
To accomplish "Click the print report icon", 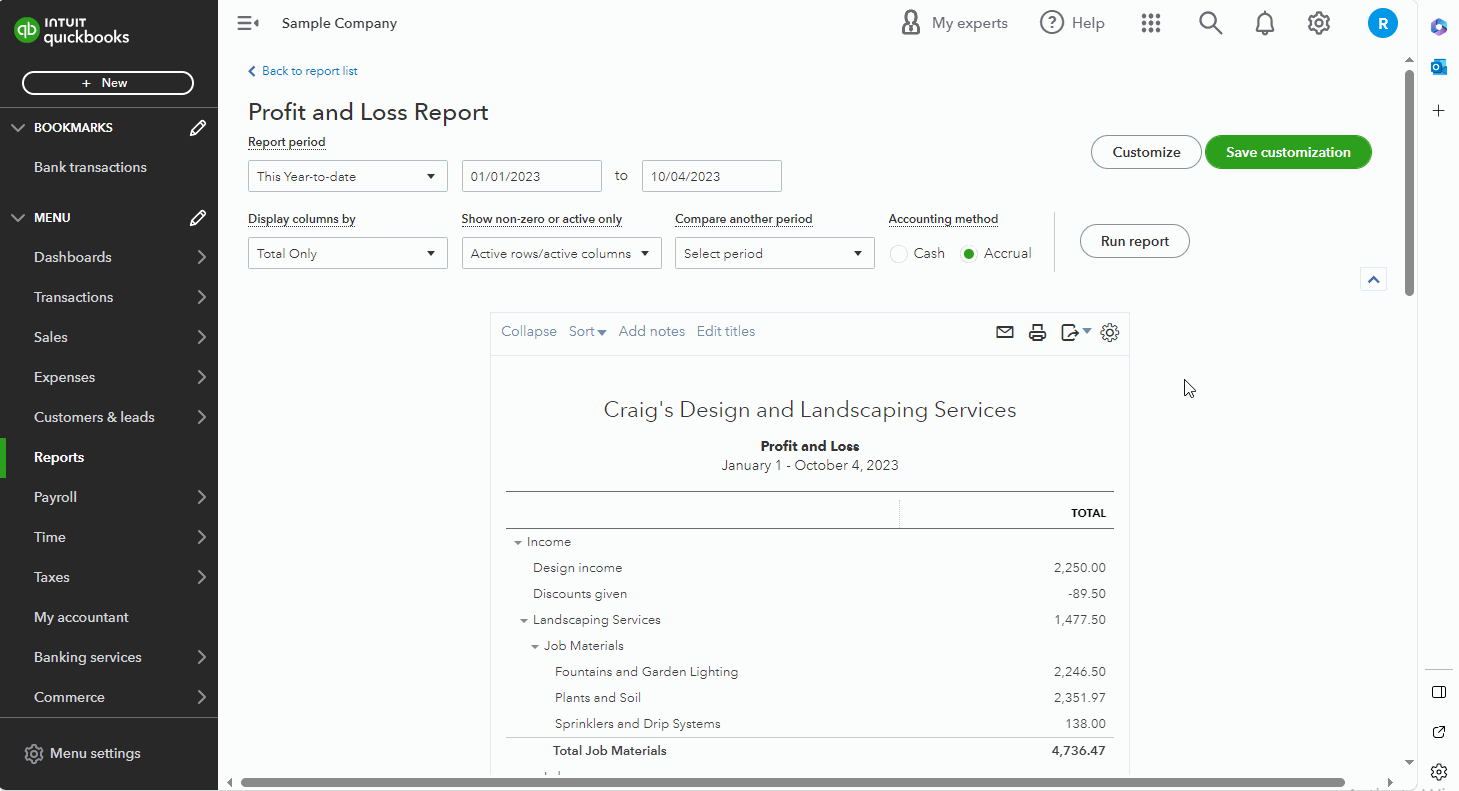I will (x=1037, y=331).
